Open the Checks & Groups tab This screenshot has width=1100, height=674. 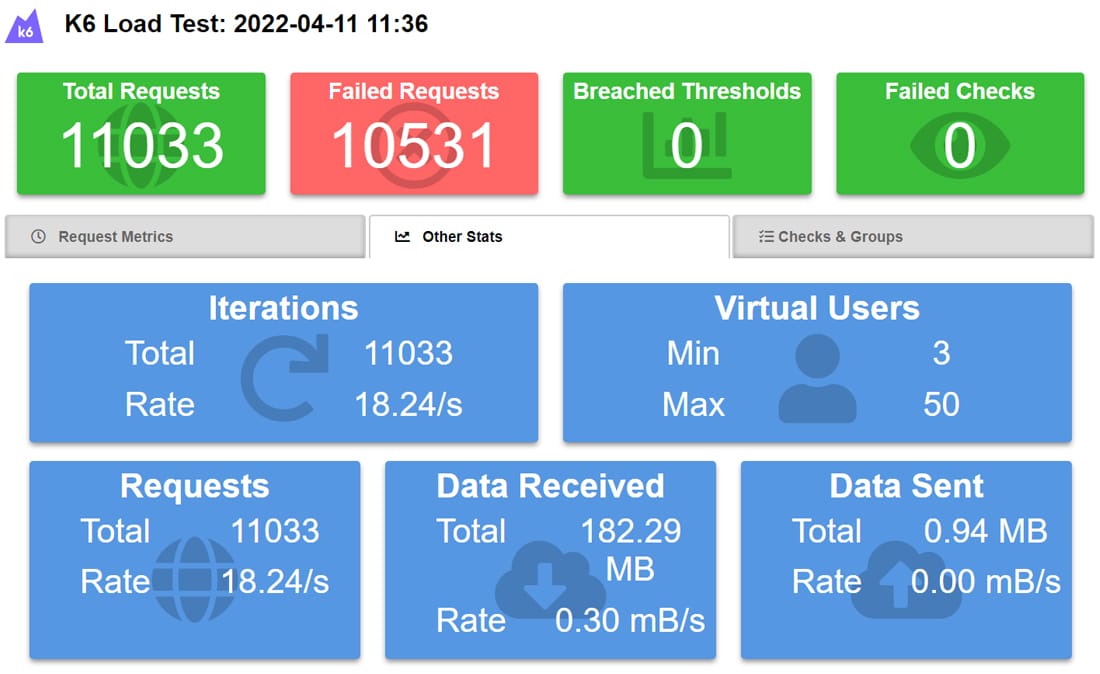click(x=912, y=236)
